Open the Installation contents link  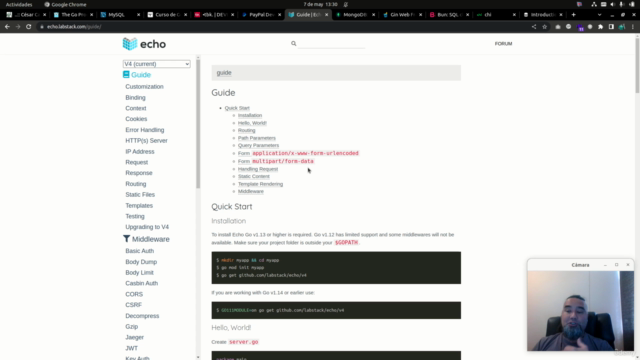(250, 116)
